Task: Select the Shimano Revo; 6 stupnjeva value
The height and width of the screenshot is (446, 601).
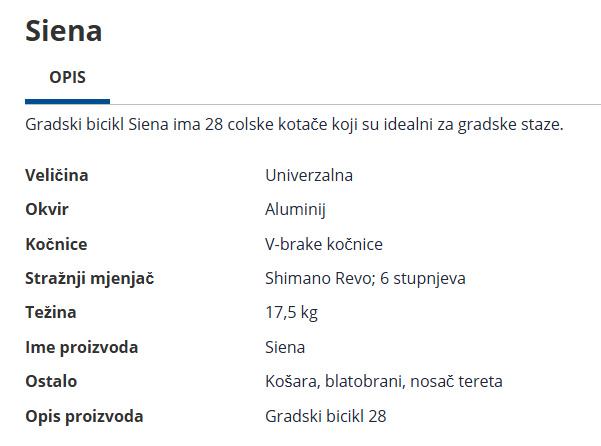Action: (x=365, y=278)
